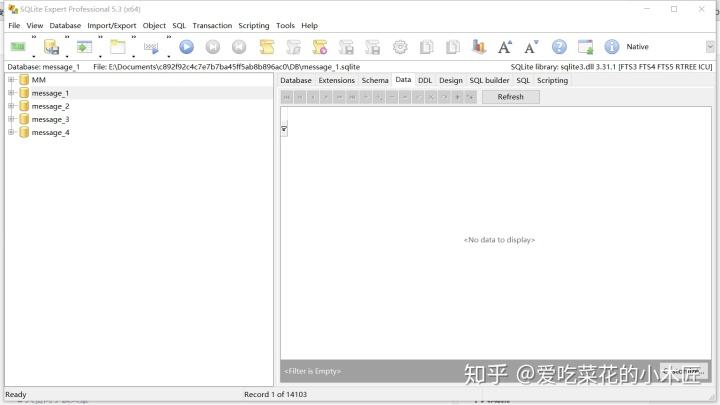The height and width of the screenshot is (405, 720).
Task: Increase font size with the A-up icon
Action: coord(505,47)
